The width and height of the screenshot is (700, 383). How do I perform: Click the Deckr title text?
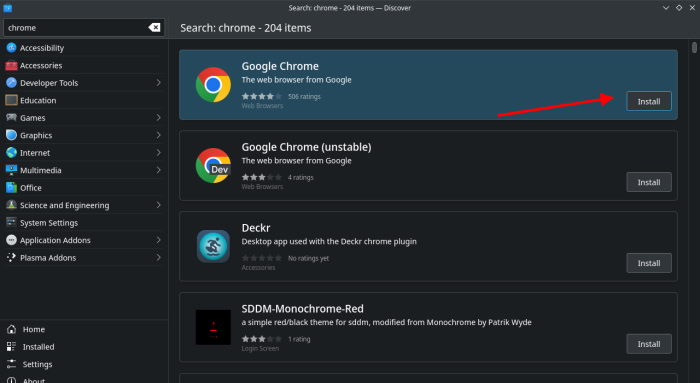tap(256, 228)
